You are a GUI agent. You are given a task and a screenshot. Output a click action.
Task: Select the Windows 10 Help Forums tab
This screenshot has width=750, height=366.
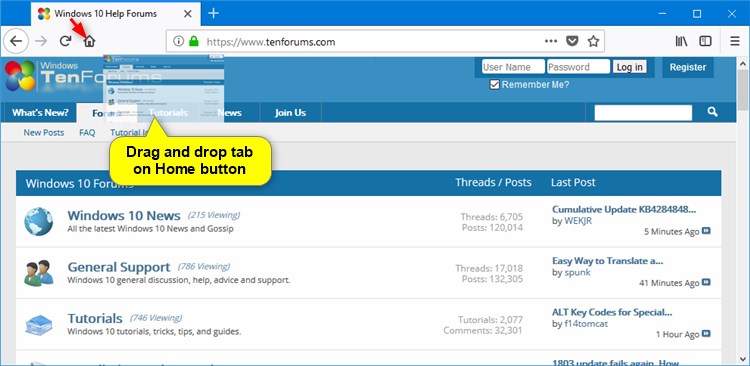point(115,14)
